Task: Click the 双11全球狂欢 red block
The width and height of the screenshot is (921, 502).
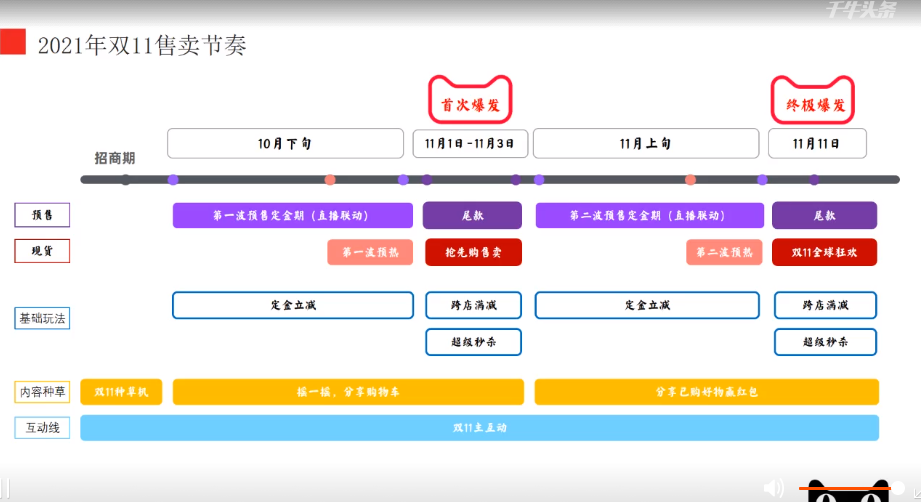Action: coord(824,252)
